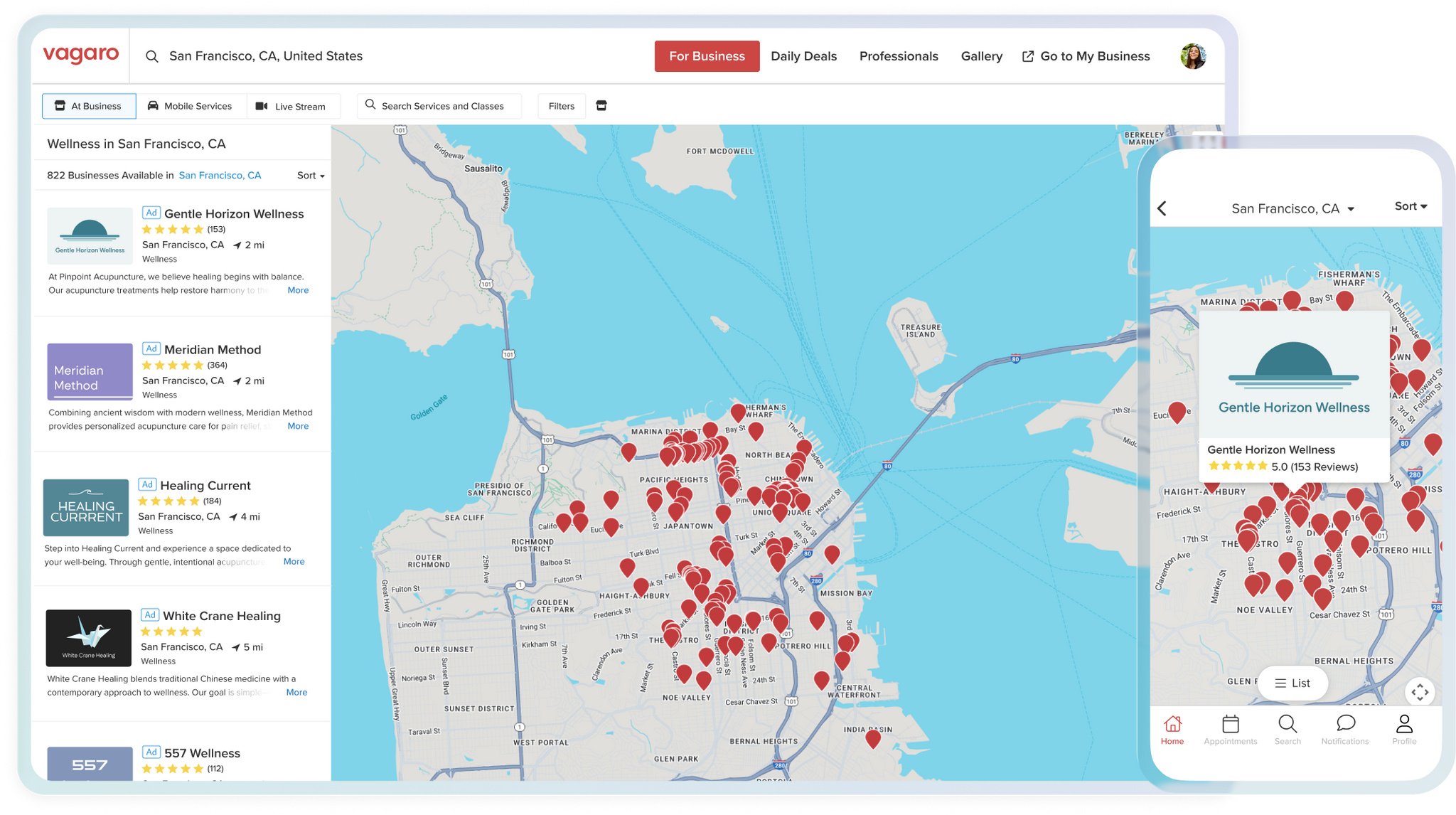
Task: Click the Ad badge on White Crane Healing
Action: click(149, 614)
